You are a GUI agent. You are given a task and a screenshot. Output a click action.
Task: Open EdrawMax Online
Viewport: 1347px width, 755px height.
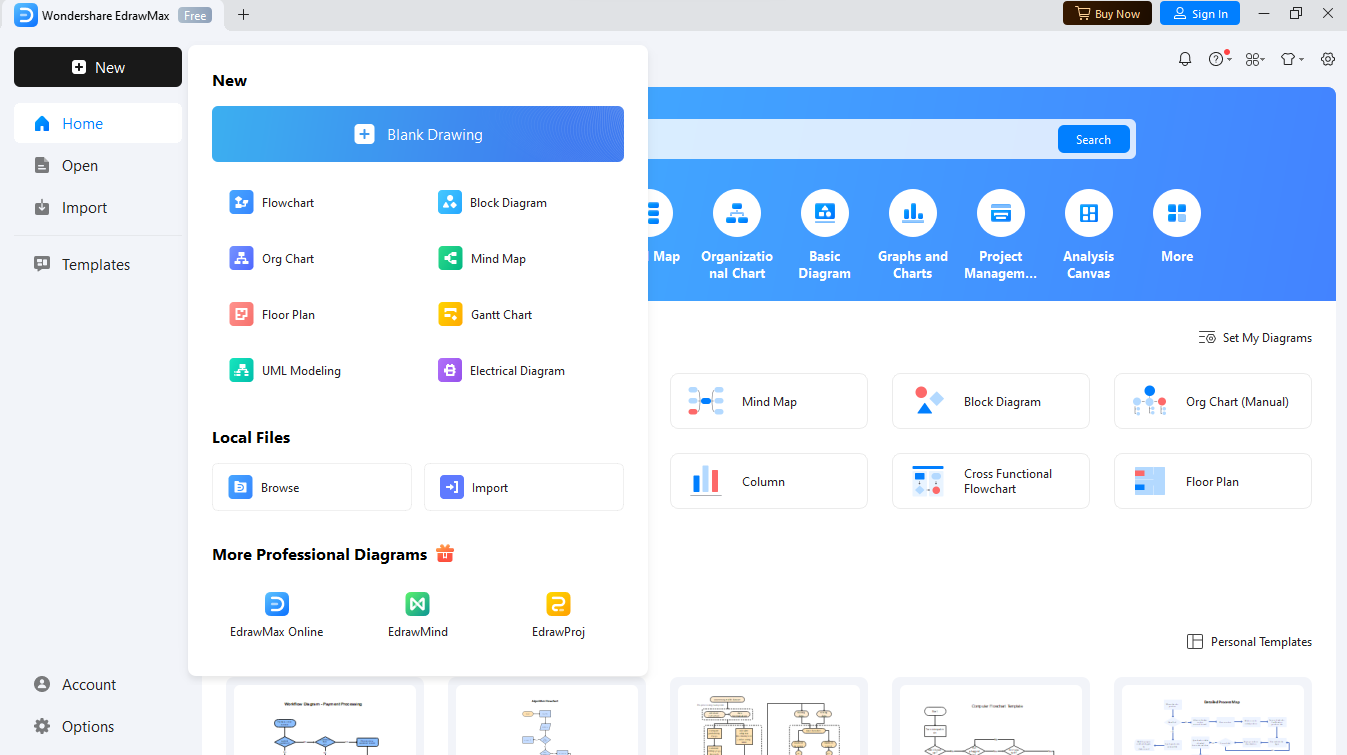click(277, 615)
